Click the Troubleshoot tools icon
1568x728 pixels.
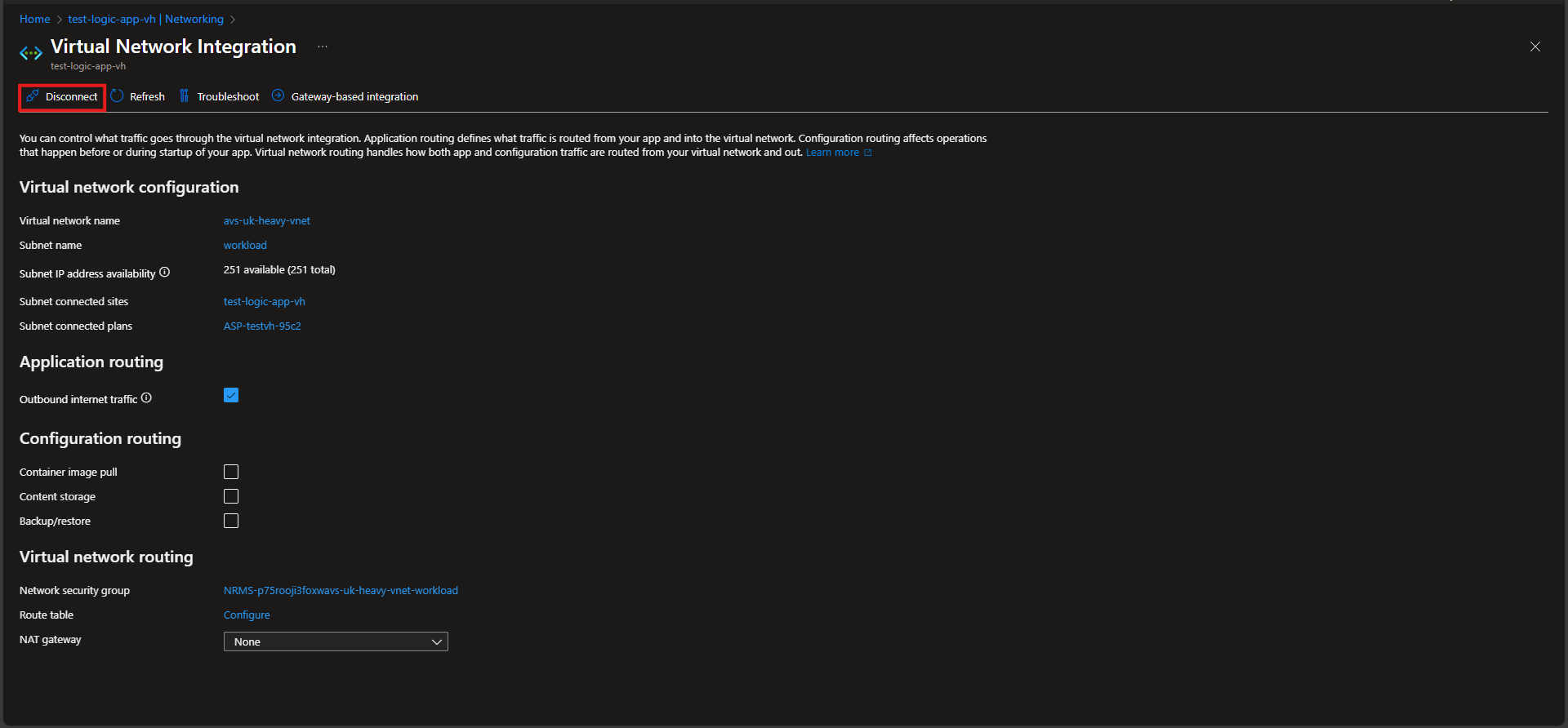point(185,96)
